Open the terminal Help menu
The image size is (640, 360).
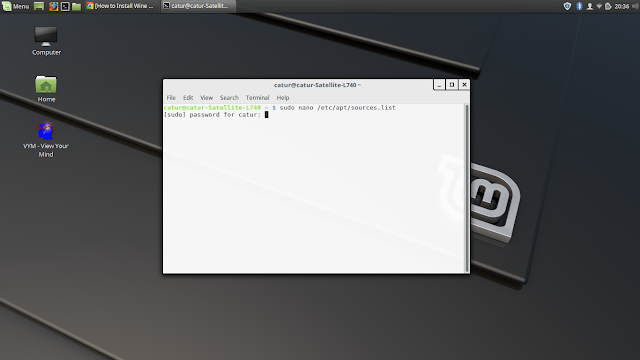[283, 98]
